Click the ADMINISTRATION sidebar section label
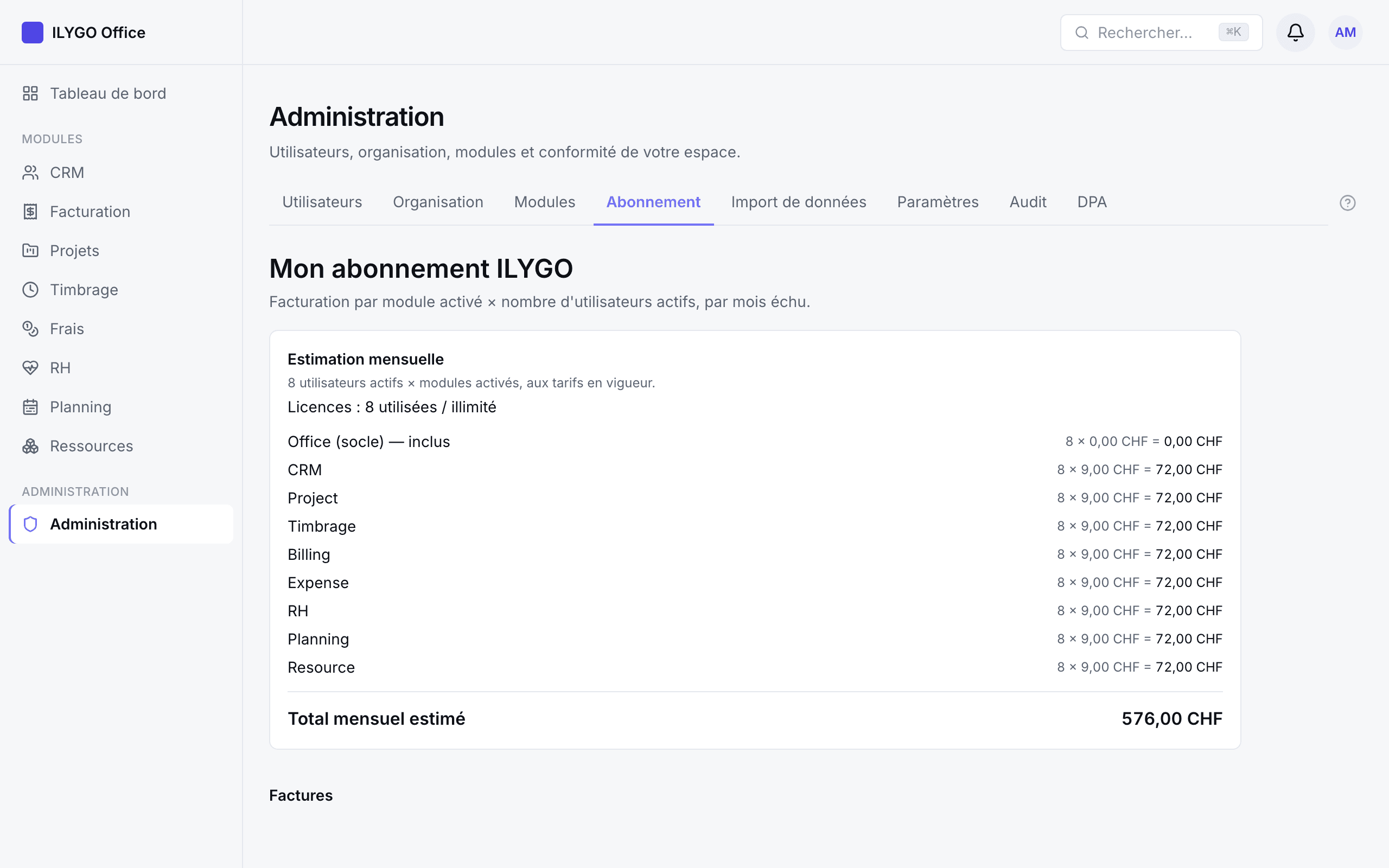 (x=75, y=492)
